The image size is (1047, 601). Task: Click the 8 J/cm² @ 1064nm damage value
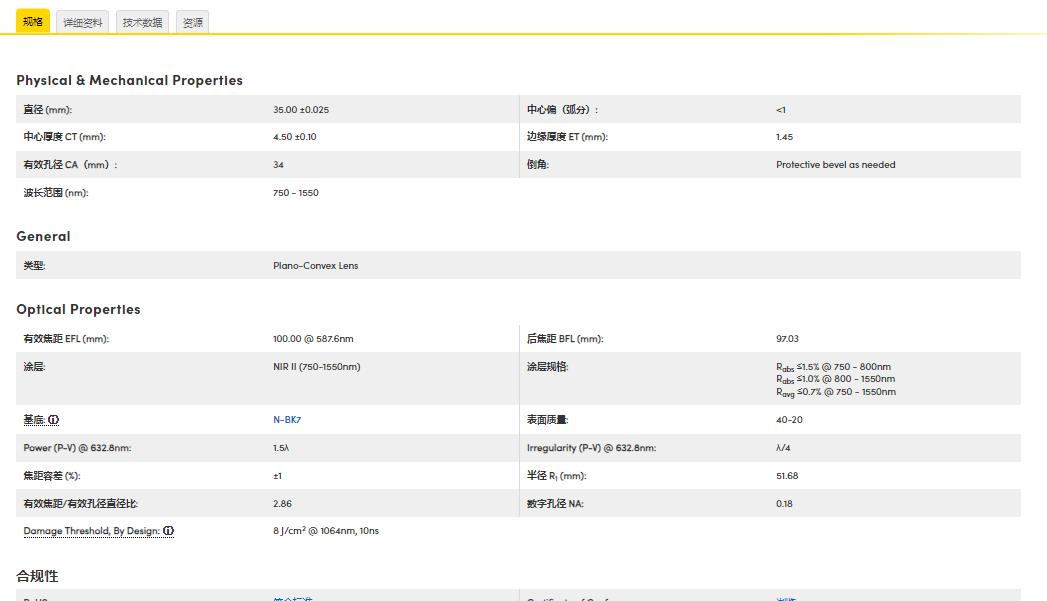pos(326,531)
